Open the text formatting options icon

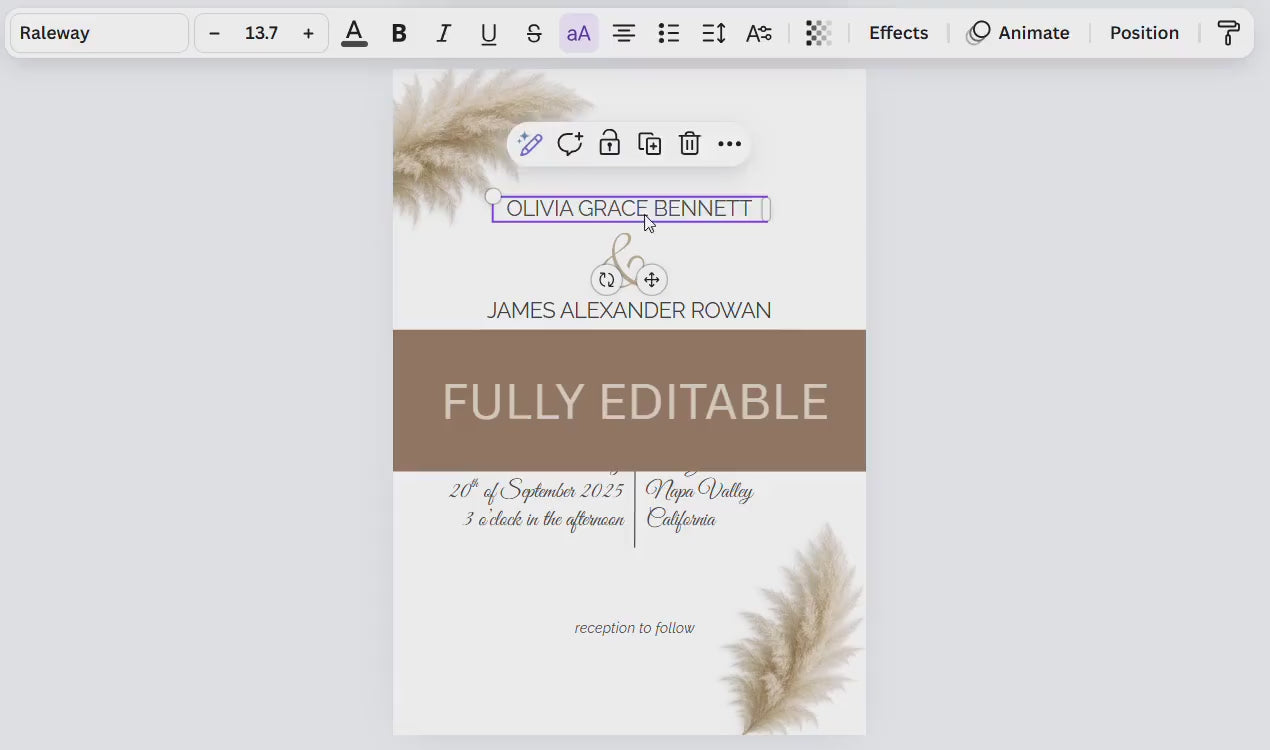(x=760, y=33)
